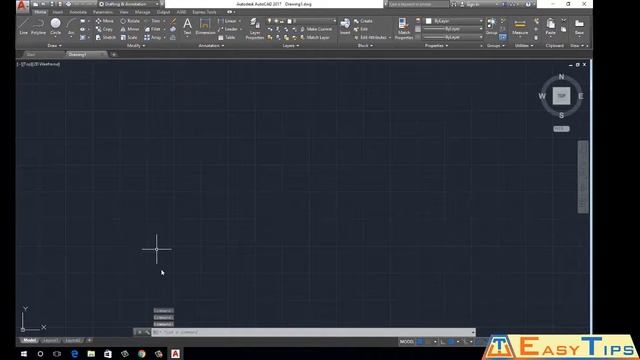Expand the Block panel
Viewport: 640px width, 360px height.
[365, 46]
